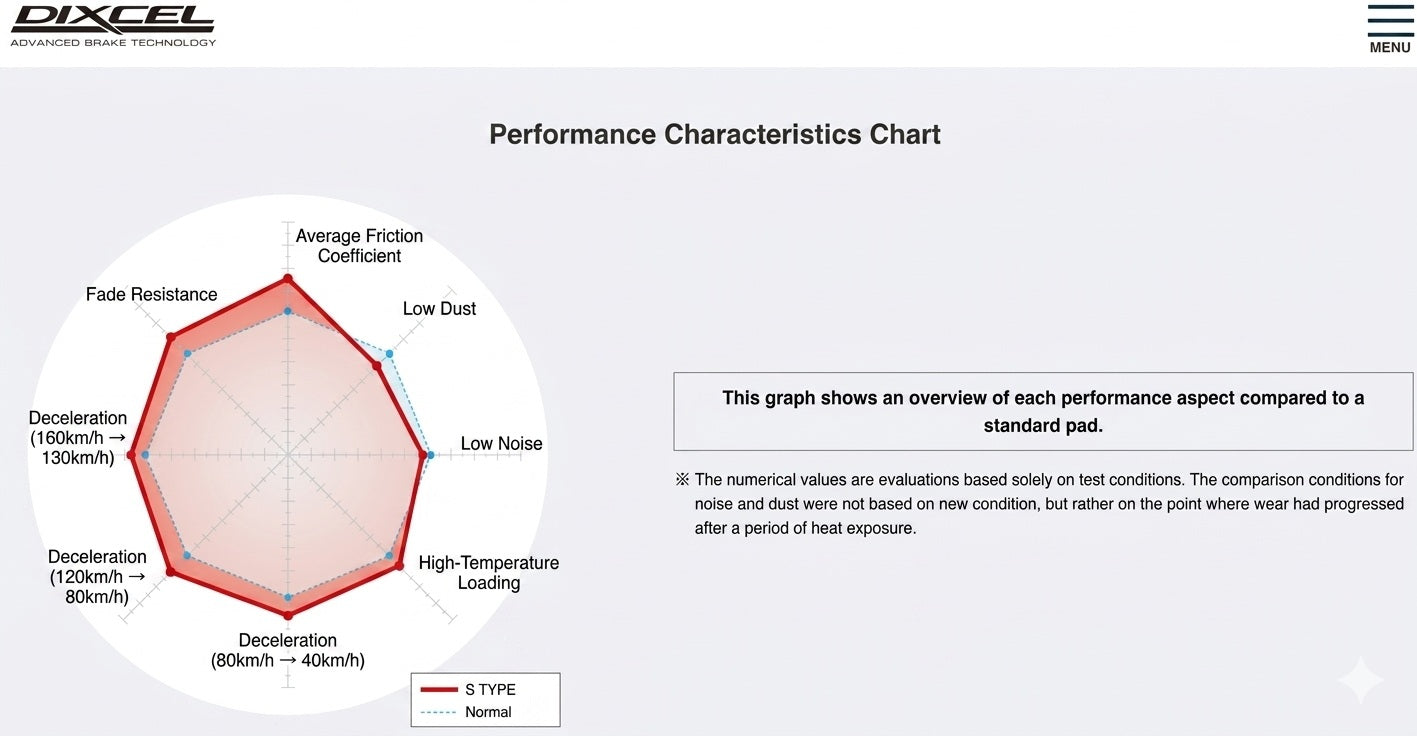Click the Fade Resistance axis label
The image size is (1417, 736).
click(151, 294)
